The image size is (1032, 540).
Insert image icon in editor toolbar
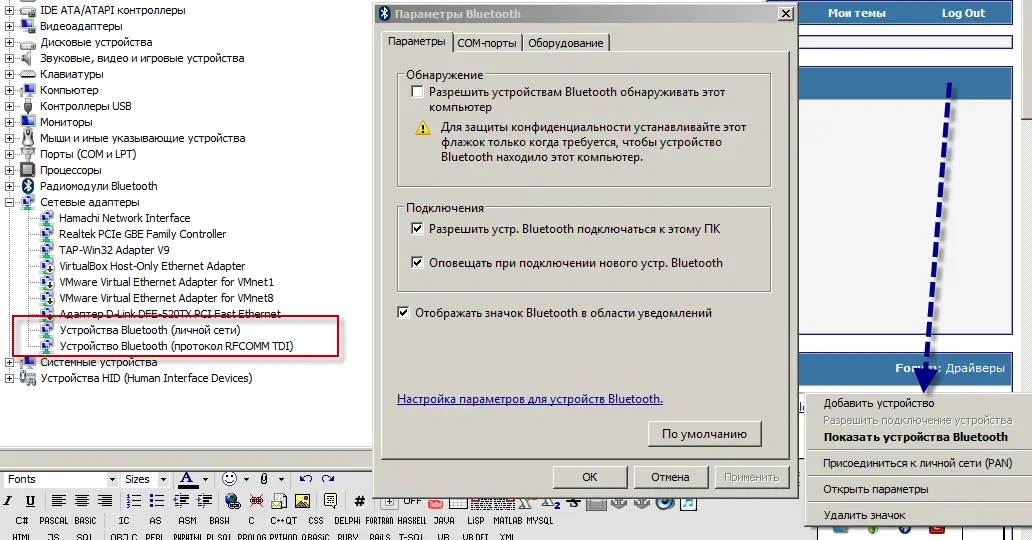pyautogui.click(x=303, y=501)
